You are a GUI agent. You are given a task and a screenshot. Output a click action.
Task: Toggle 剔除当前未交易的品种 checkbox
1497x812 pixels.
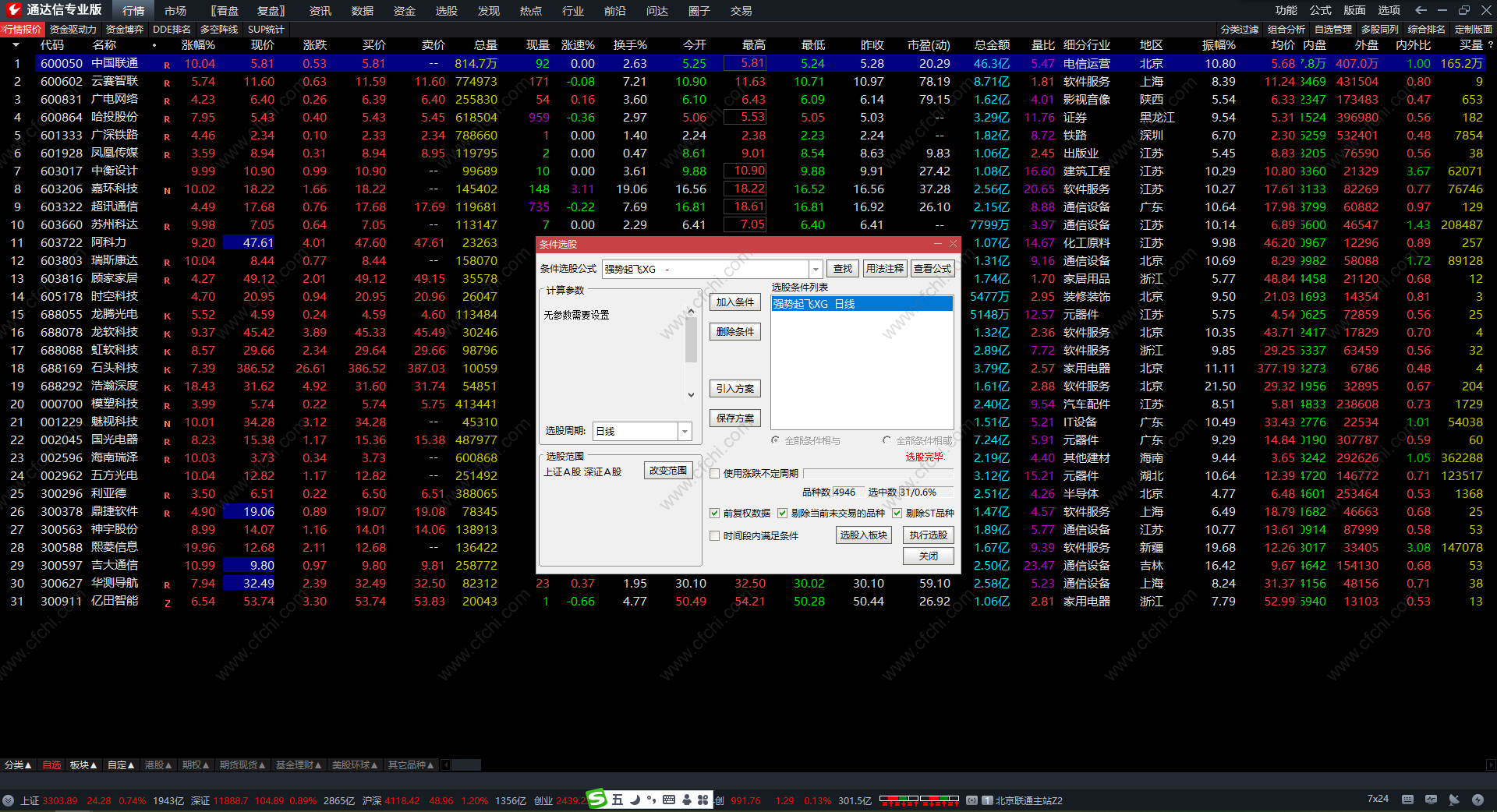point(782,513)
